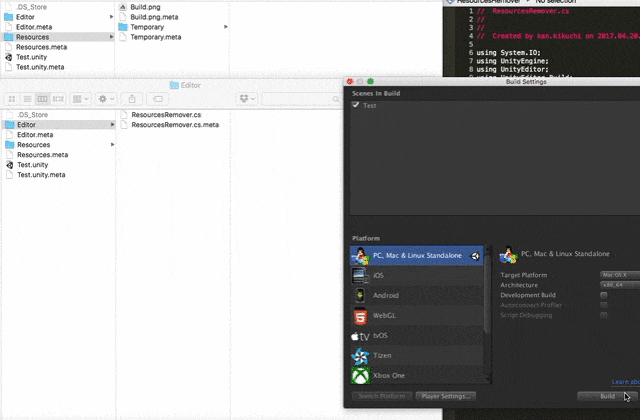Select the WebGL platform icon

[360, 316]
